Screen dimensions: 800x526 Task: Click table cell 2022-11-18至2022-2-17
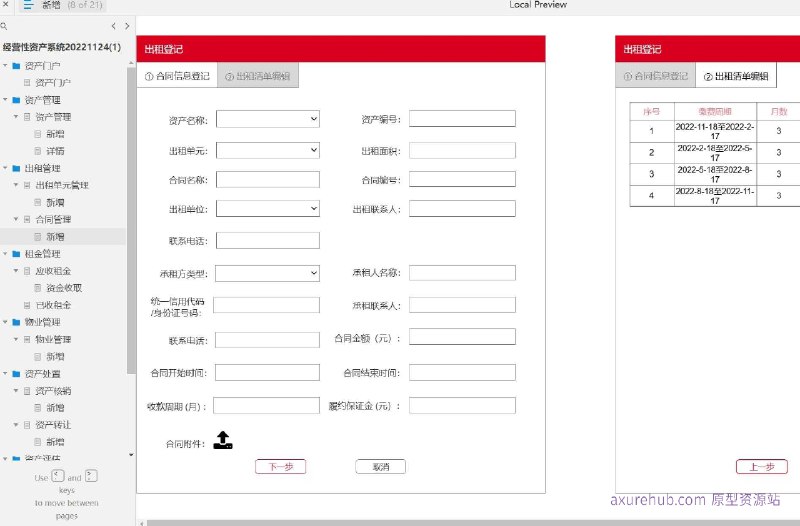[715, 131]
